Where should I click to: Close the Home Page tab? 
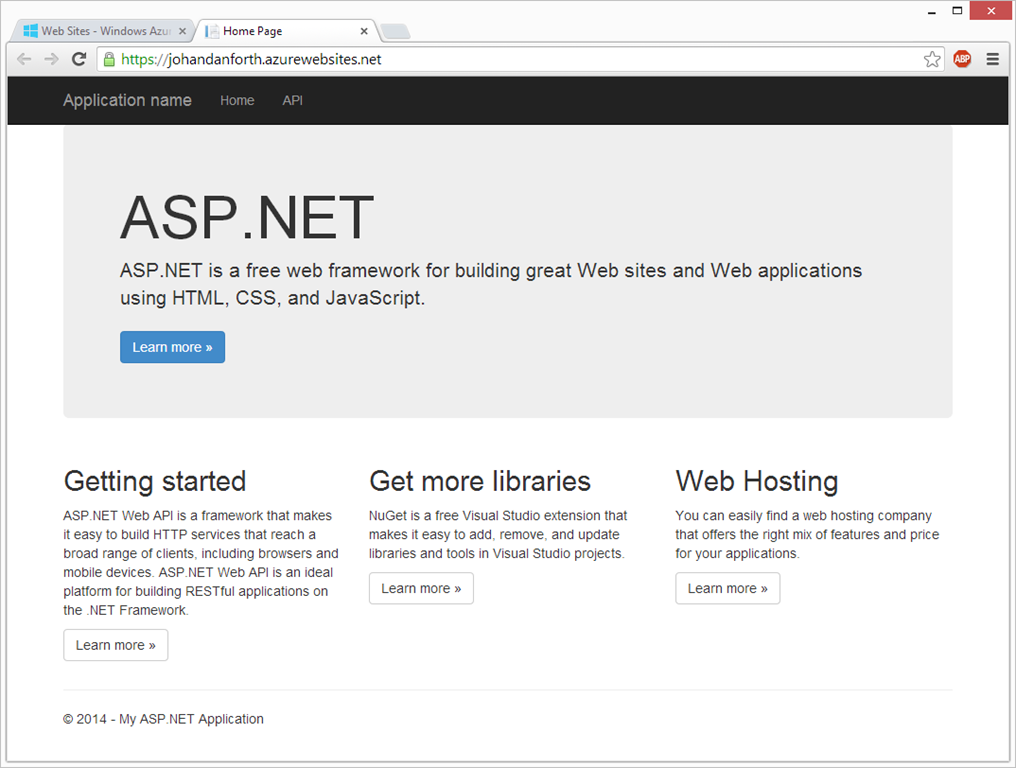(364, 30)
